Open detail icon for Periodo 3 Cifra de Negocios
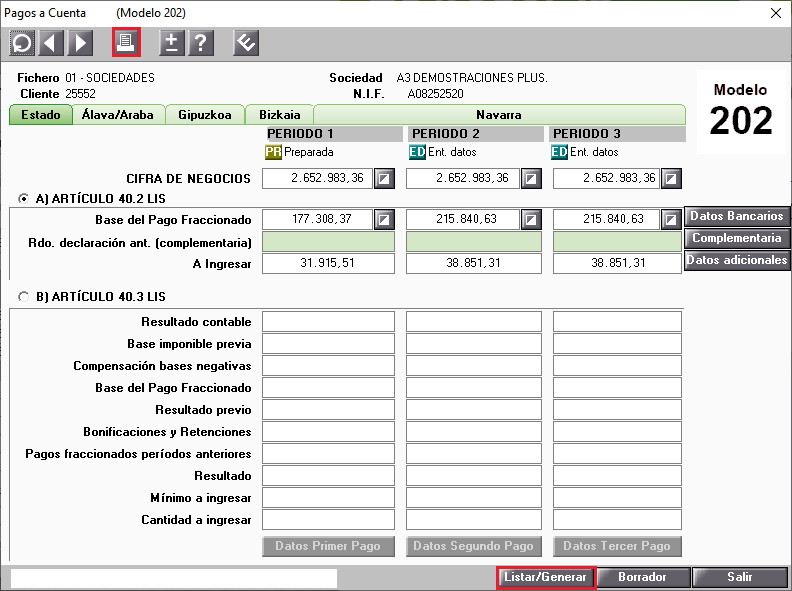792x591 pixels. [x=671, y=178]
